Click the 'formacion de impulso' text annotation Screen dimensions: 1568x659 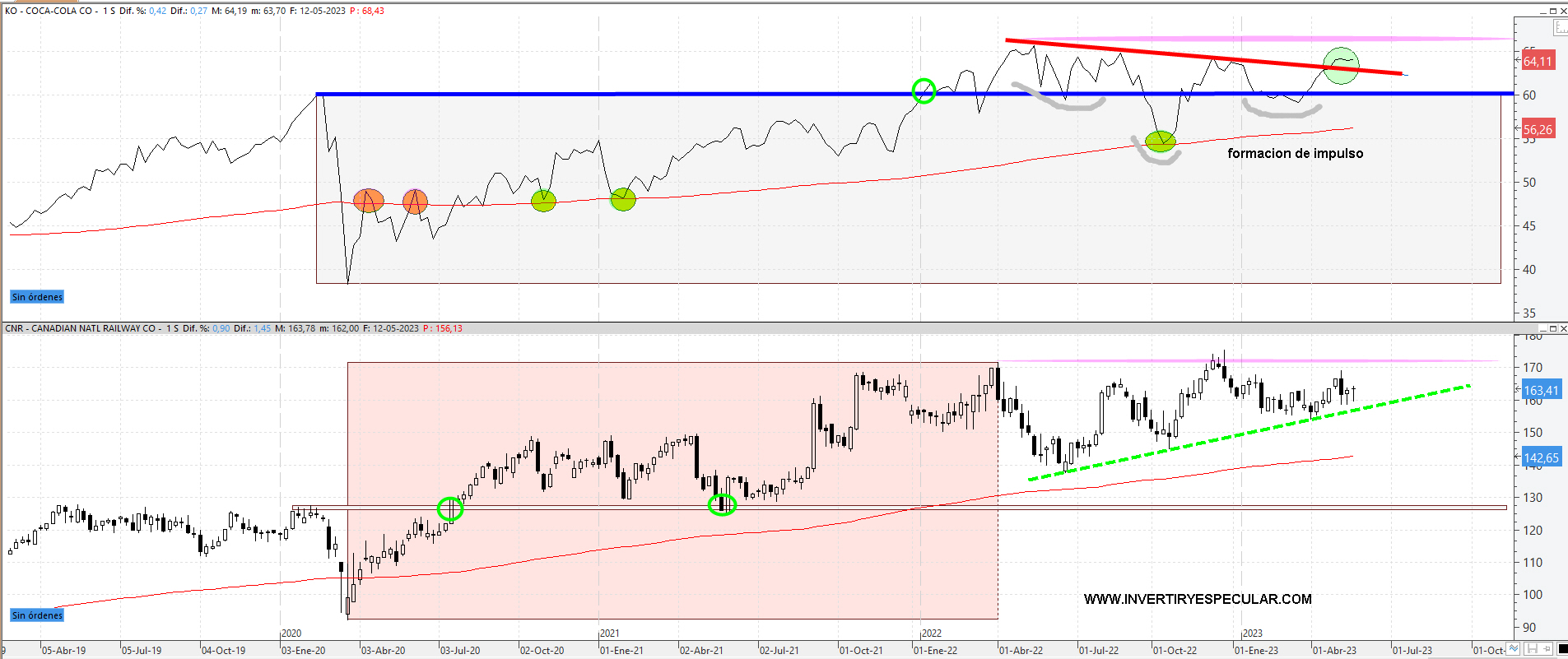pos(1295,153)
